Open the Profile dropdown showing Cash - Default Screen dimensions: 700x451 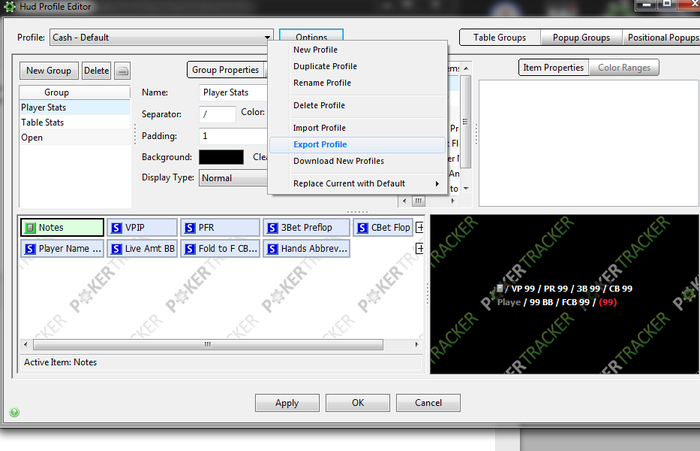162,38
